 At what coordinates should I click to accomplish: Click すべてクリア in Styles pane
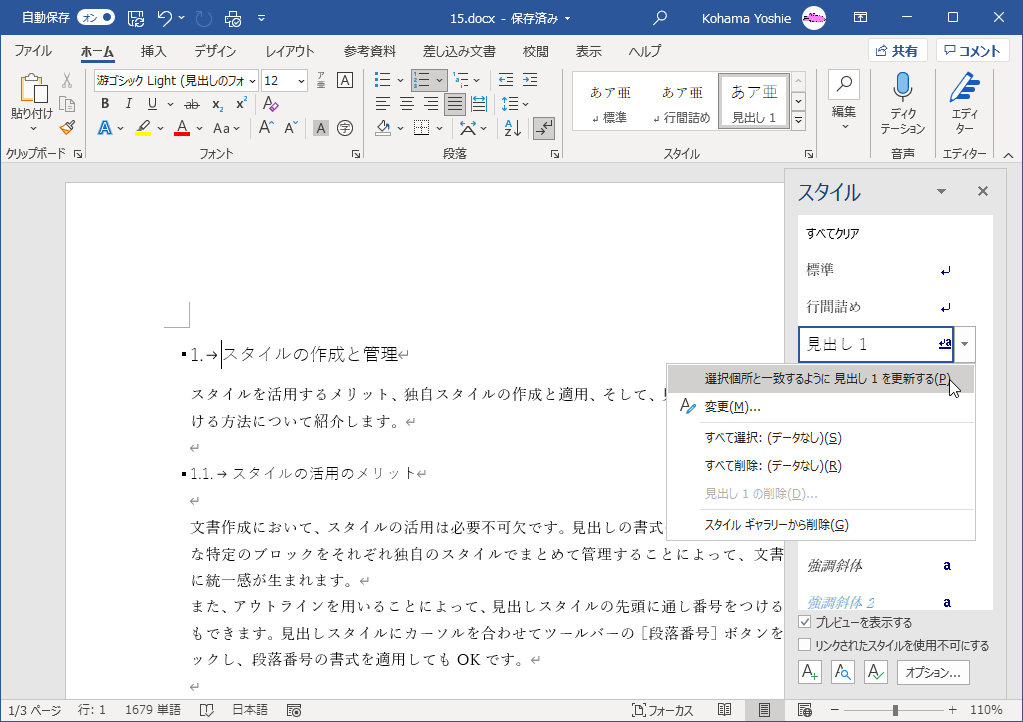click(832, 233)
